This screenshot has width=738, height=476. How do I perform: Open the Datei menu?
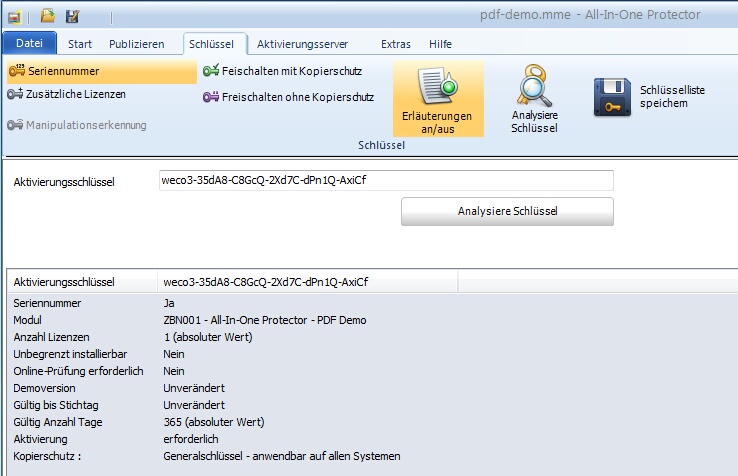pyautogui.click(x=30, y=44)
